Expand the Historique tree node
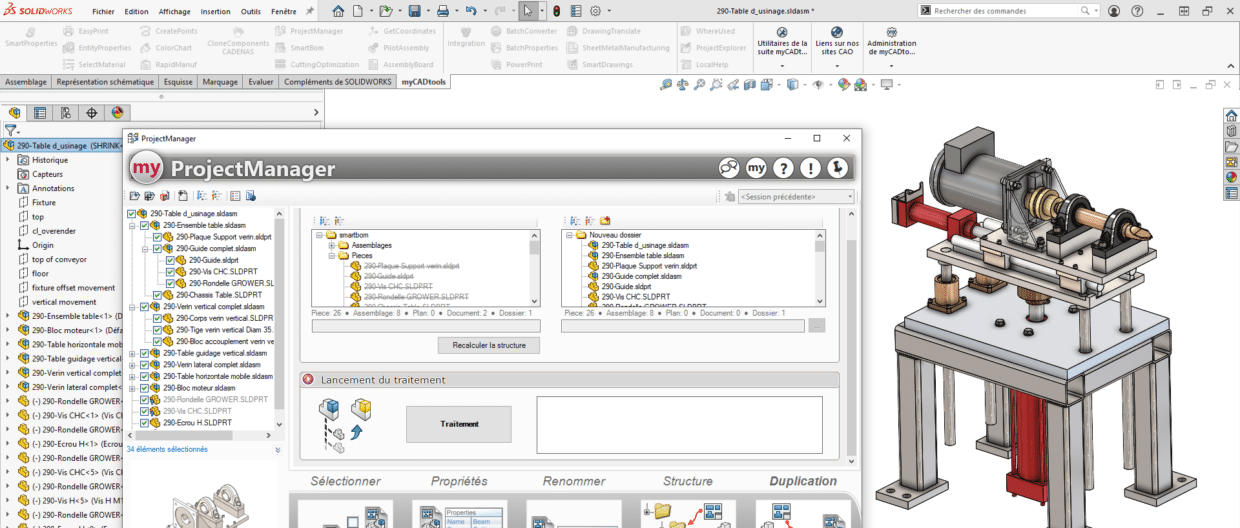 click(x=8, y=160)
